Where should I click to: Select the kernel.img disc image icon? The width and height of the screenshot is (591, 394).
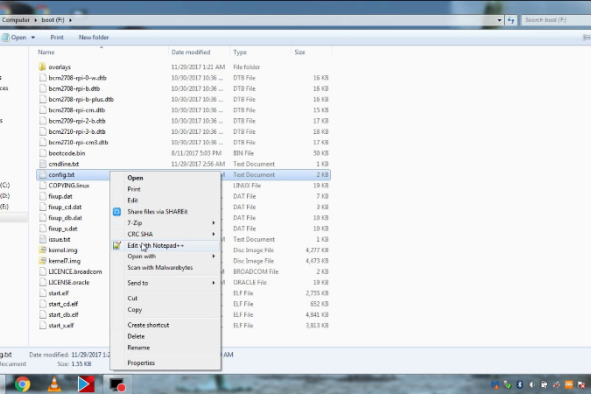[43, 250]
